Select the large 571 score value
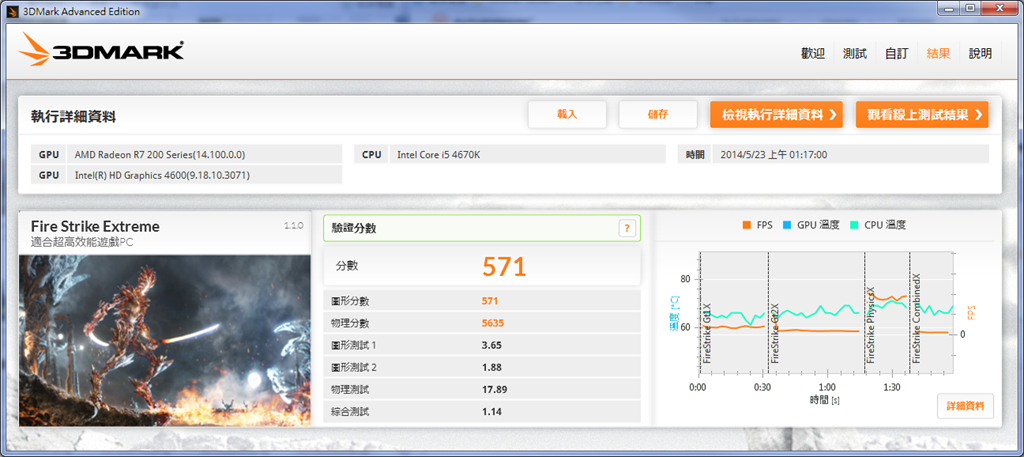The width and height of the screenshot is (1024, 457). coord(504,266)
